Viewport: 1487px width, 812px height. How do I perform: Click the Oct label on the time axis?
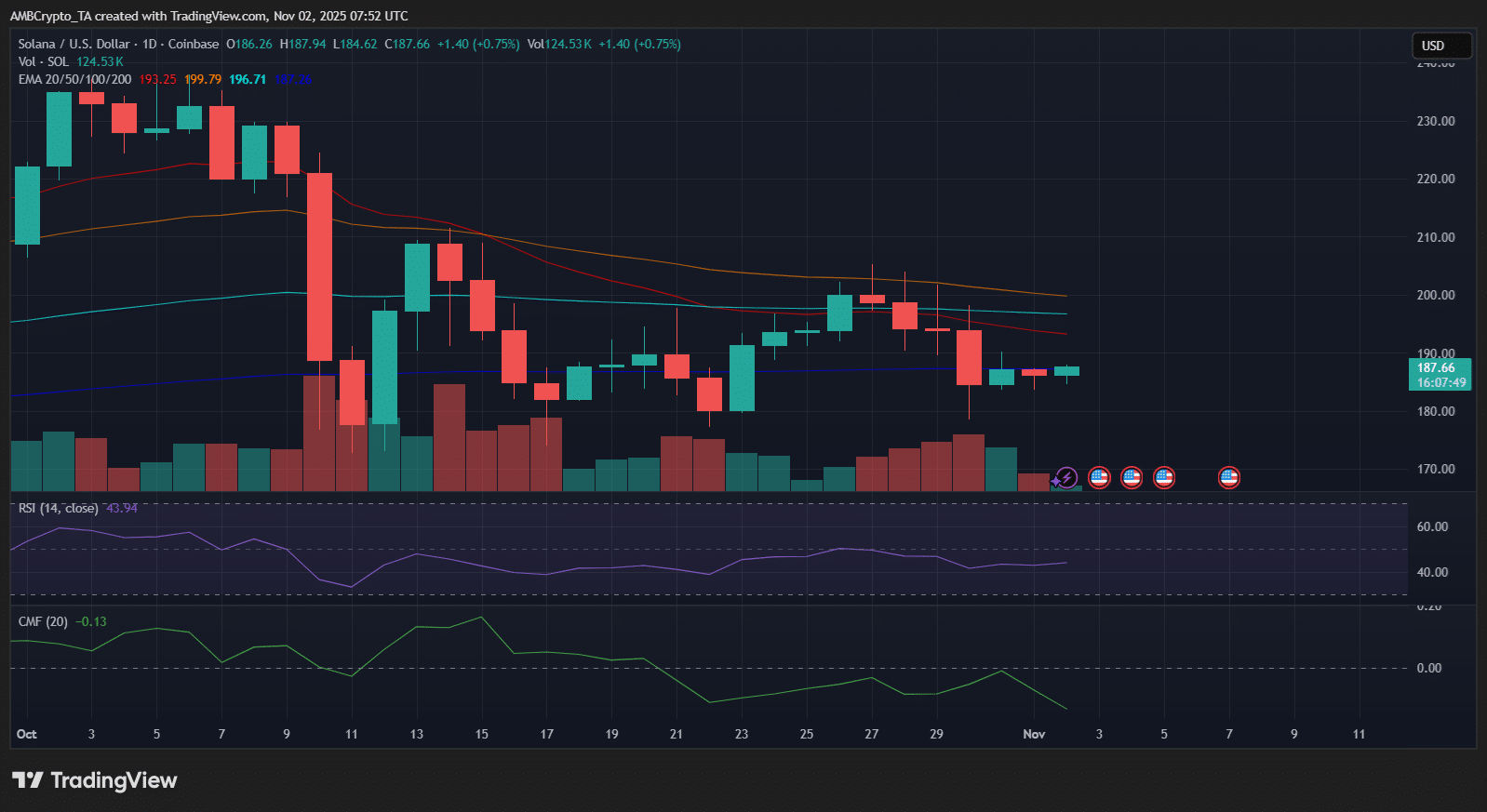[x=27, y=734]
